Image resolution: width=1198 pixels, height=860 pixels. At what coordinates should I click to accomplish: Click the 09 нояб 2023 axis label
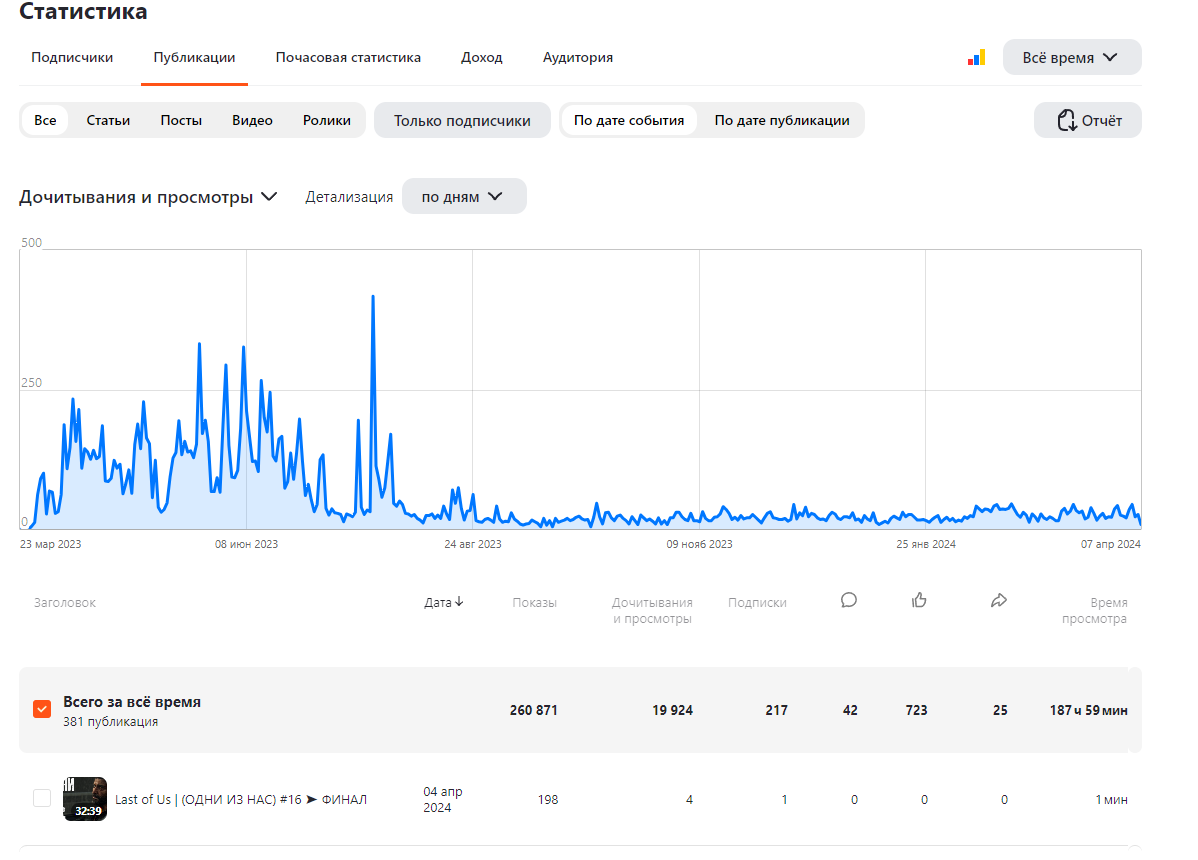(x=699, y=544)
